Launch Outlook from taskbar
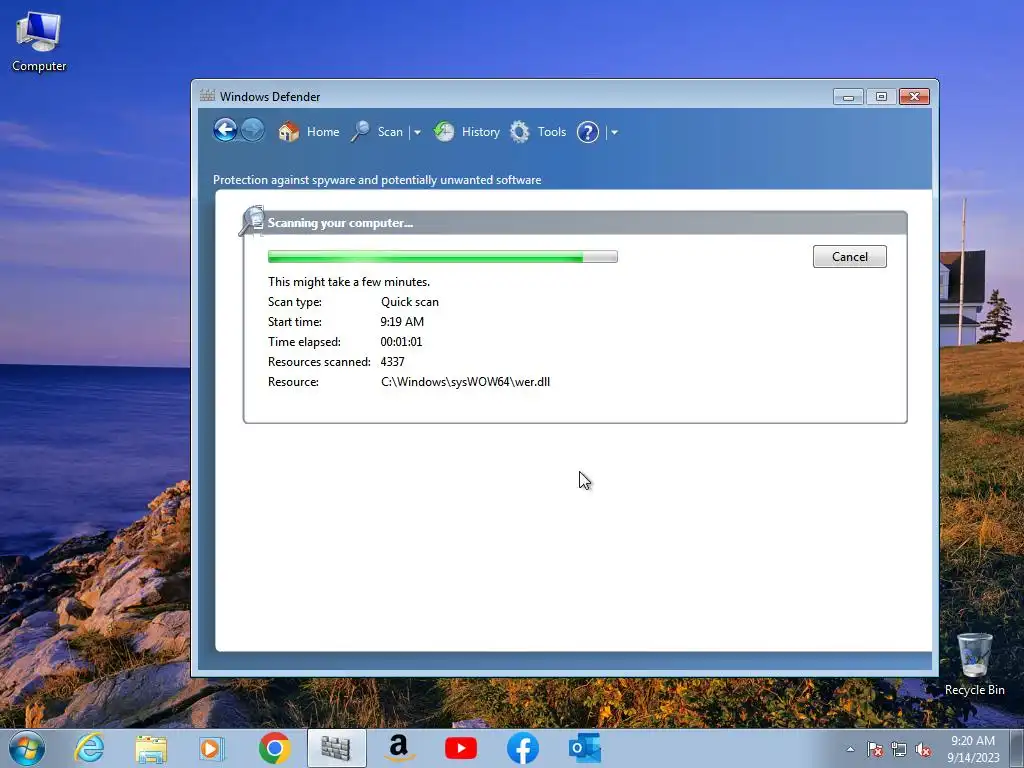The width and height of the screenshot is (1024, 768). click(x=584, y=748)
